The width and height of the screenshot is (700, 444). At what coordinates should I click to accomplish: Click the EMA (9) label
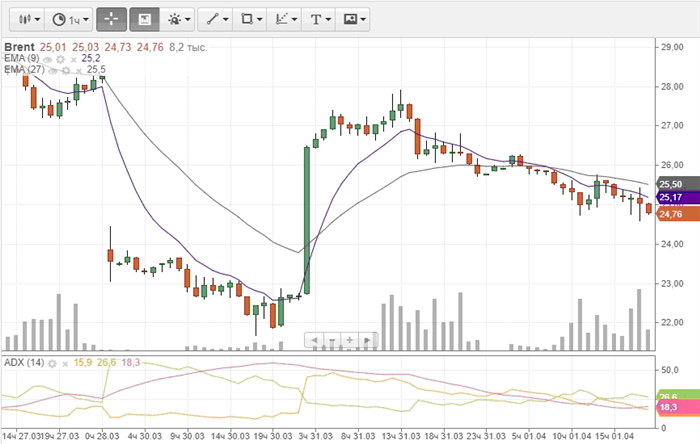(22, 58)
